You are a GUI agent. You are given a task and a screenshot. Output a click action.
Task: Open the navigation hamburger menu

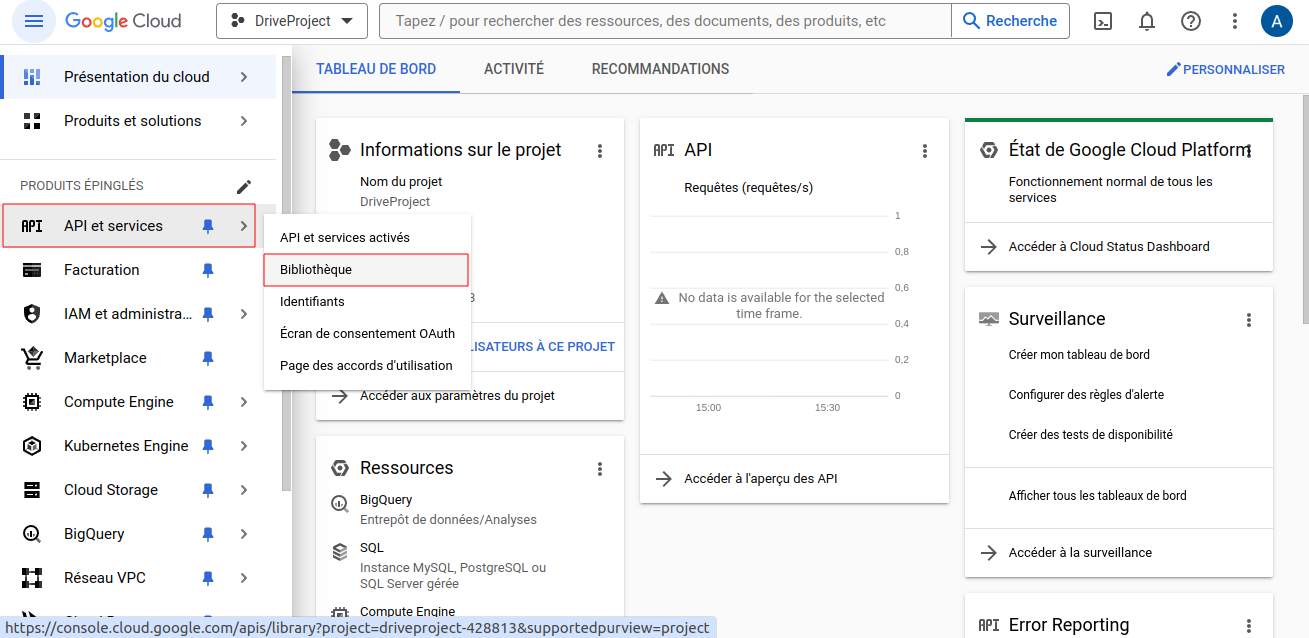click(34, 20)
